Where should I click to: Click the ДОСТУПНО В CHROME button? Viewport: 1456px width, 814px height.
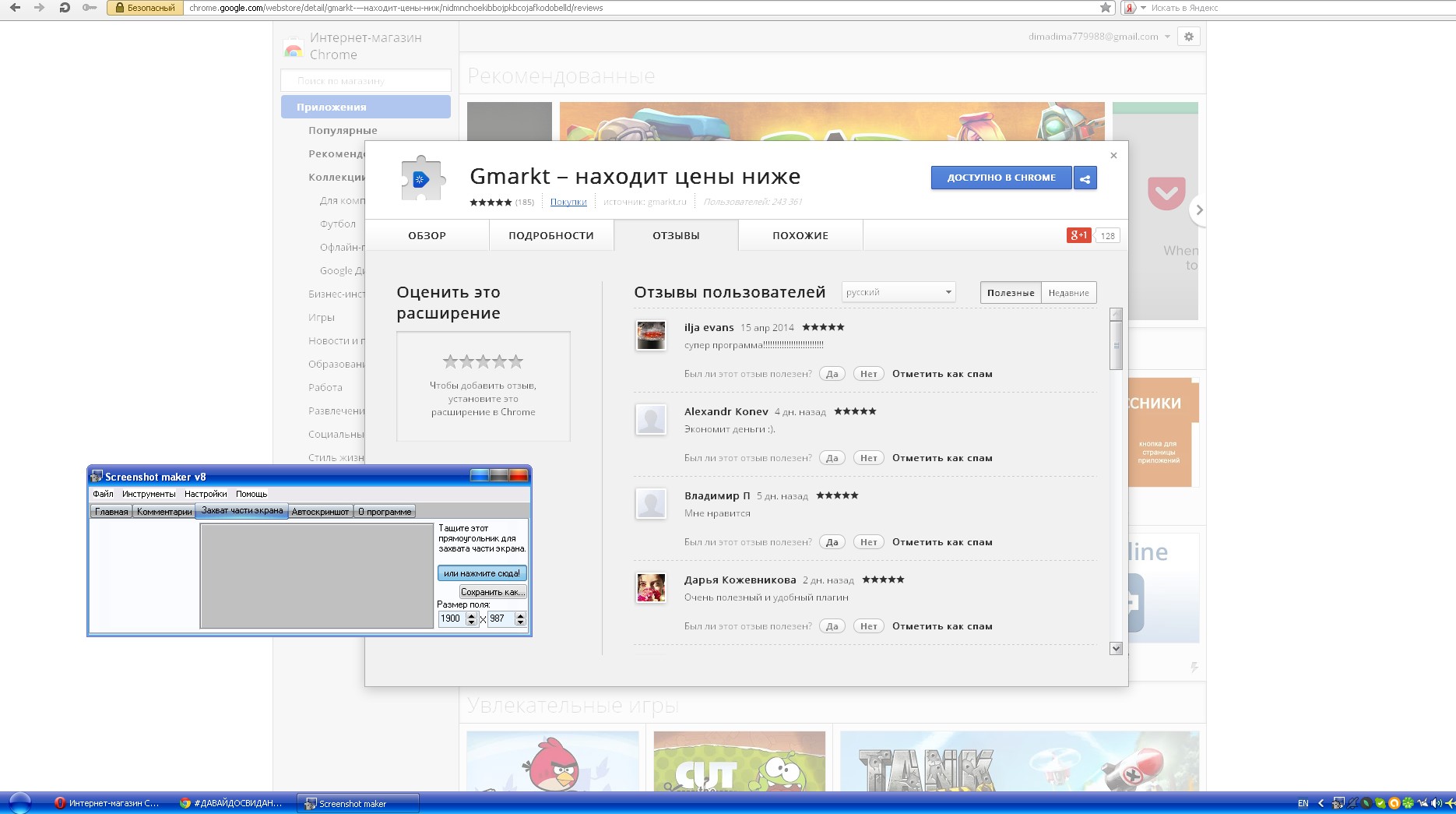click(x=1001, y=178)
